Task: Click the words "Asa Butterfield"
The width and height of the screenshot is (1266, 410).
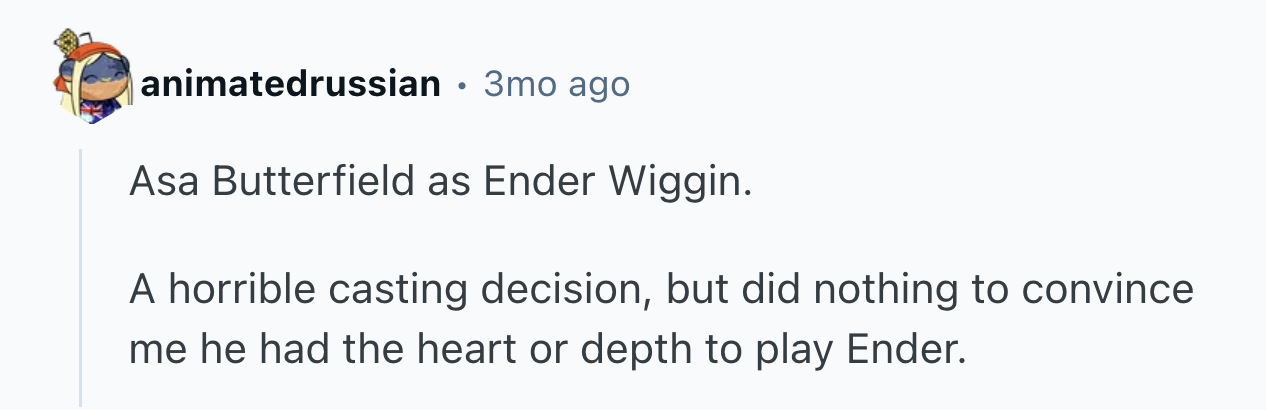Action: click(x=268, y=184)
